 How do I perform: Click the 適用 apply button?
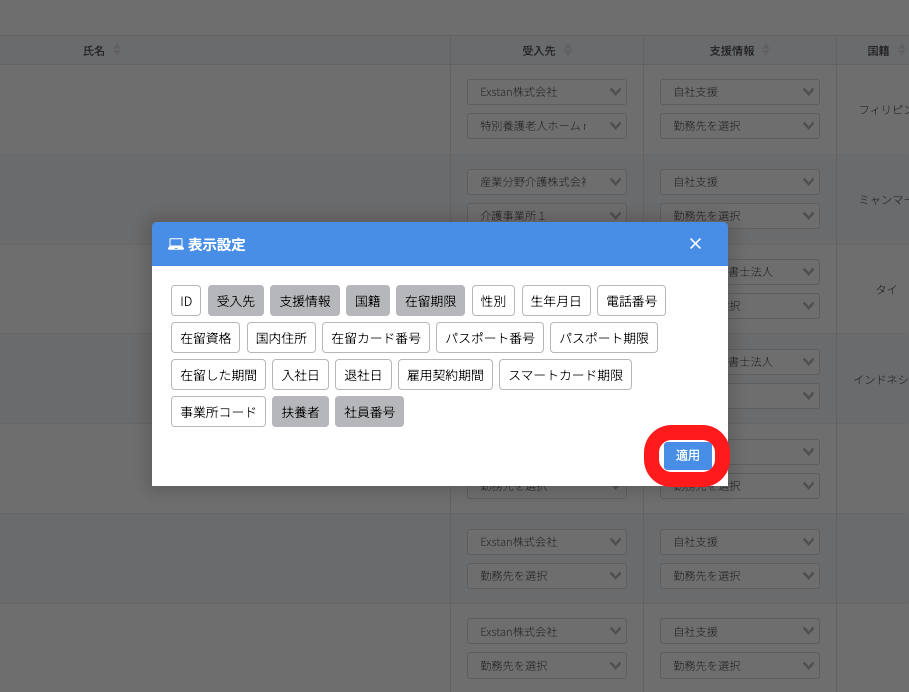[687, 456]
